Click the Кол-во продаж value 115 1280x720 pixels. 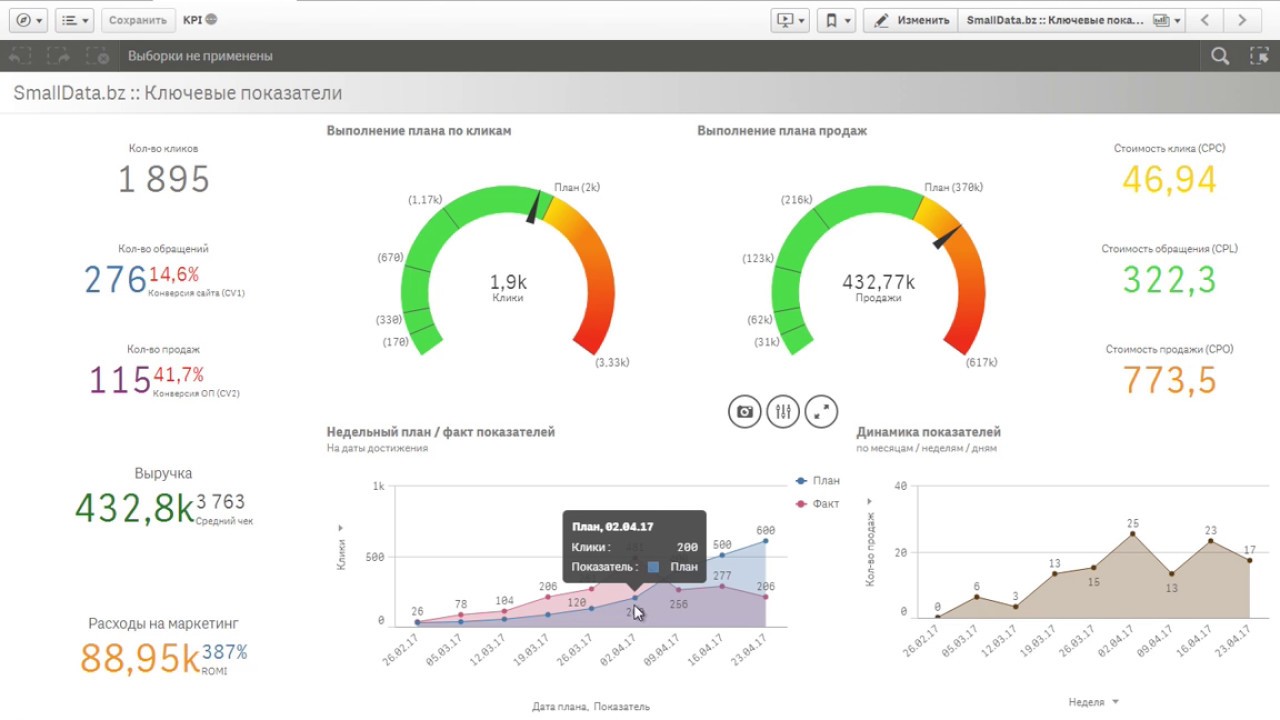click(120, 381)
